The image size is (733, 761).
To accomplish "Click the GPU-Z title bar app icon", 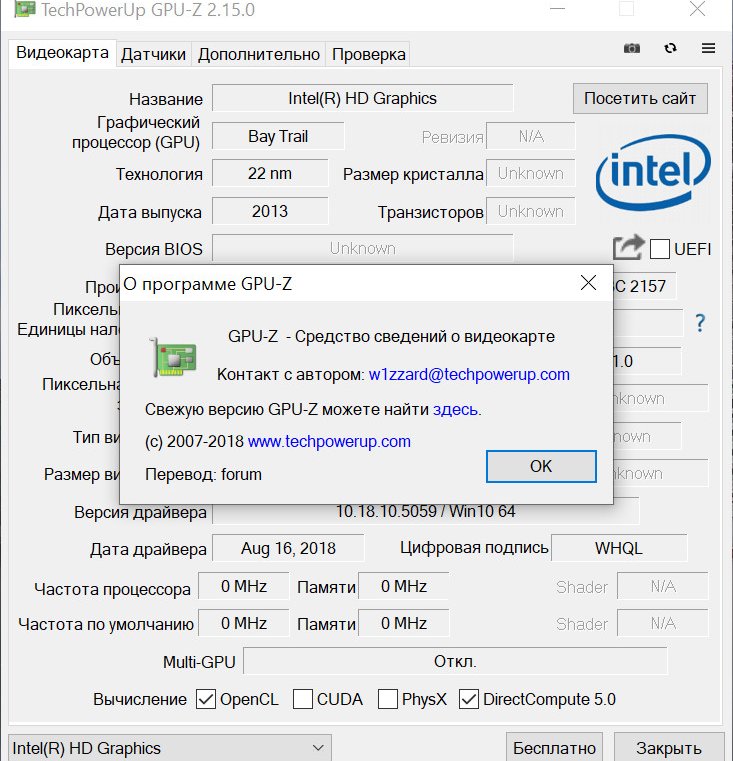I will pyautogui.click(x=24, y=9).
